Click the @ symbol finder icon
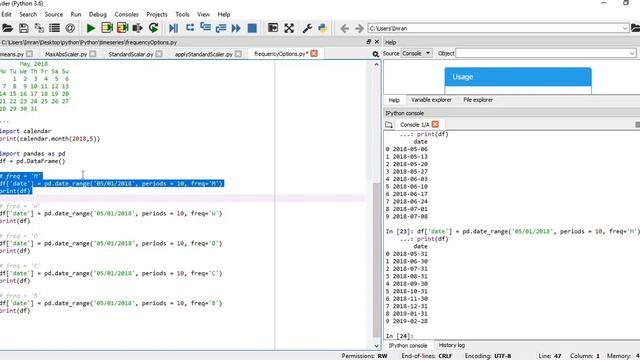The height and width of the screenshot is (360, 640). click(x=70, y=28)
